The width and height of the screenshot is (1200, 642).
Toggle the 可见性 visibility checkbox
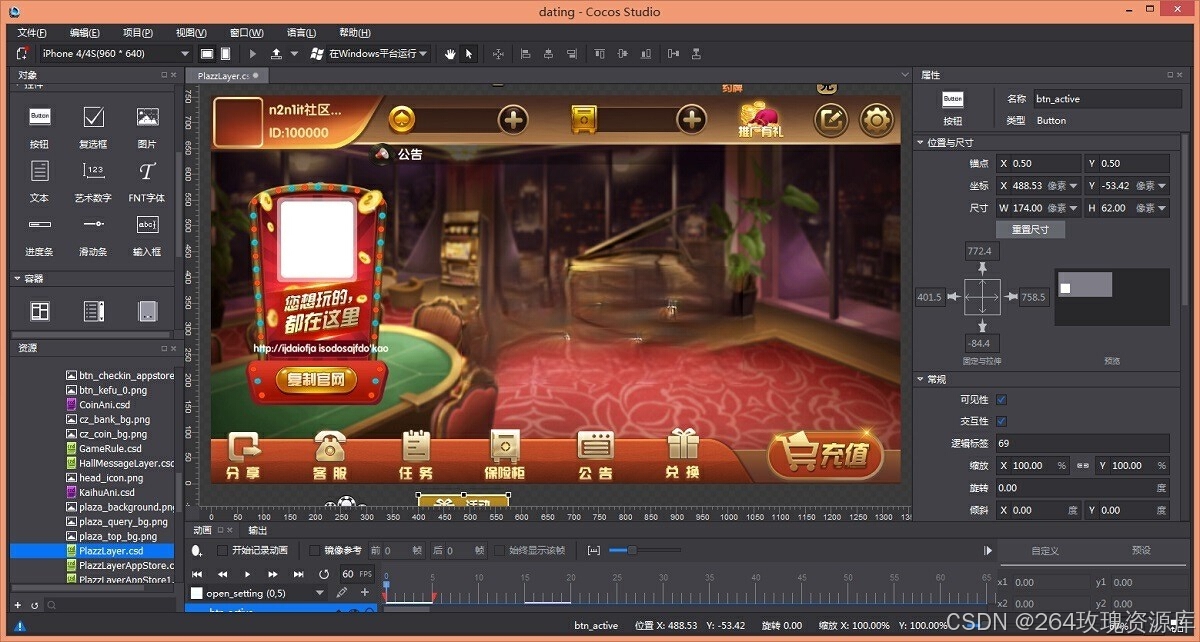click(1001, 399)
